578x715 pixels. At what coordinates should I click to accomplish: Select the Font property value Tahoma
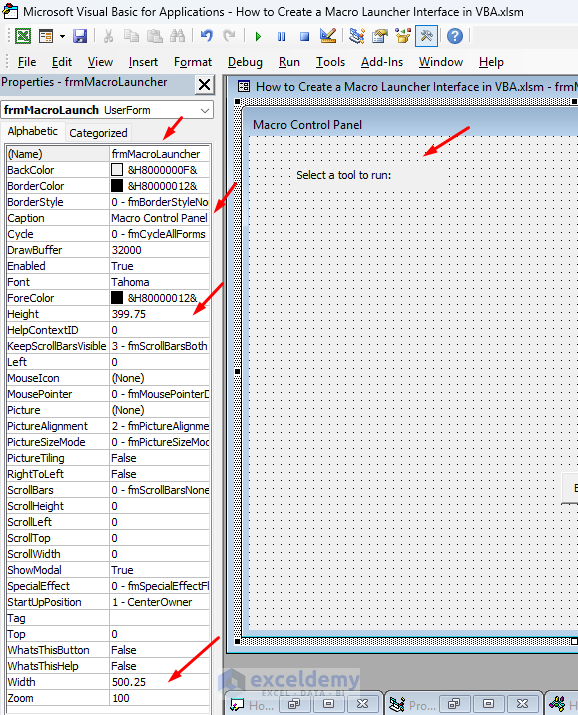pyautogui.click(x=160, y=282)
